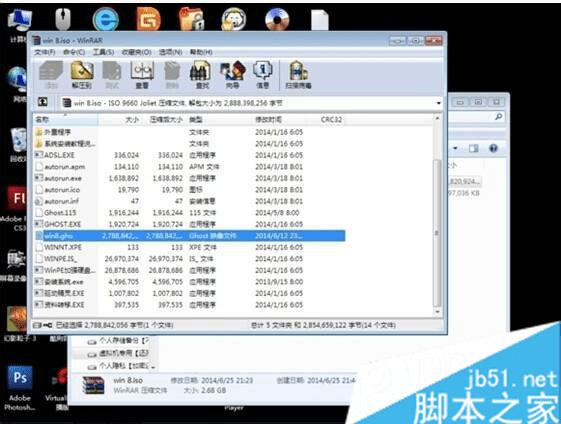Image resolution: width=561 pixels, height=424 pixels.
Task: Sort by the Name (名称) column header
Action: tap(65, 120)
